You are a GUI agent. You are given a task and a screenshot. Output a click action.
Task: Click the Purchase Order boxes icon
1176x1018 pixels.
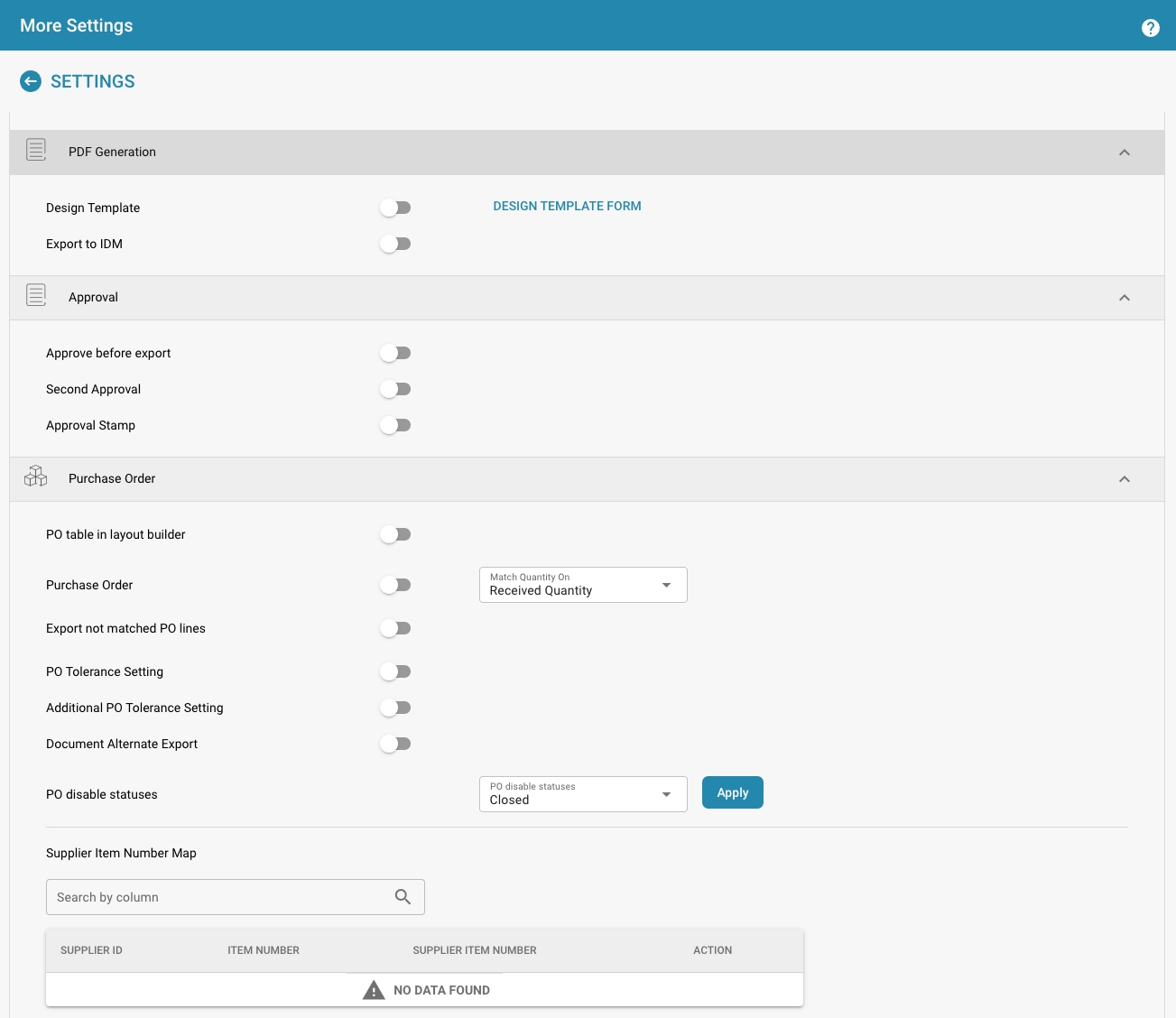coord(36,477)
